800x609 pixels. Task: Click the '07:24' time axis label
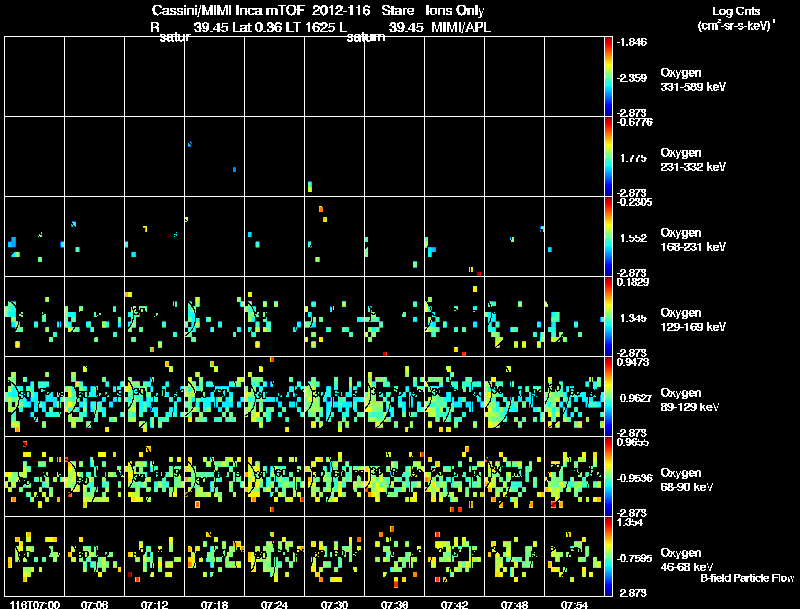pyautogui.click(x=274, y=604)
